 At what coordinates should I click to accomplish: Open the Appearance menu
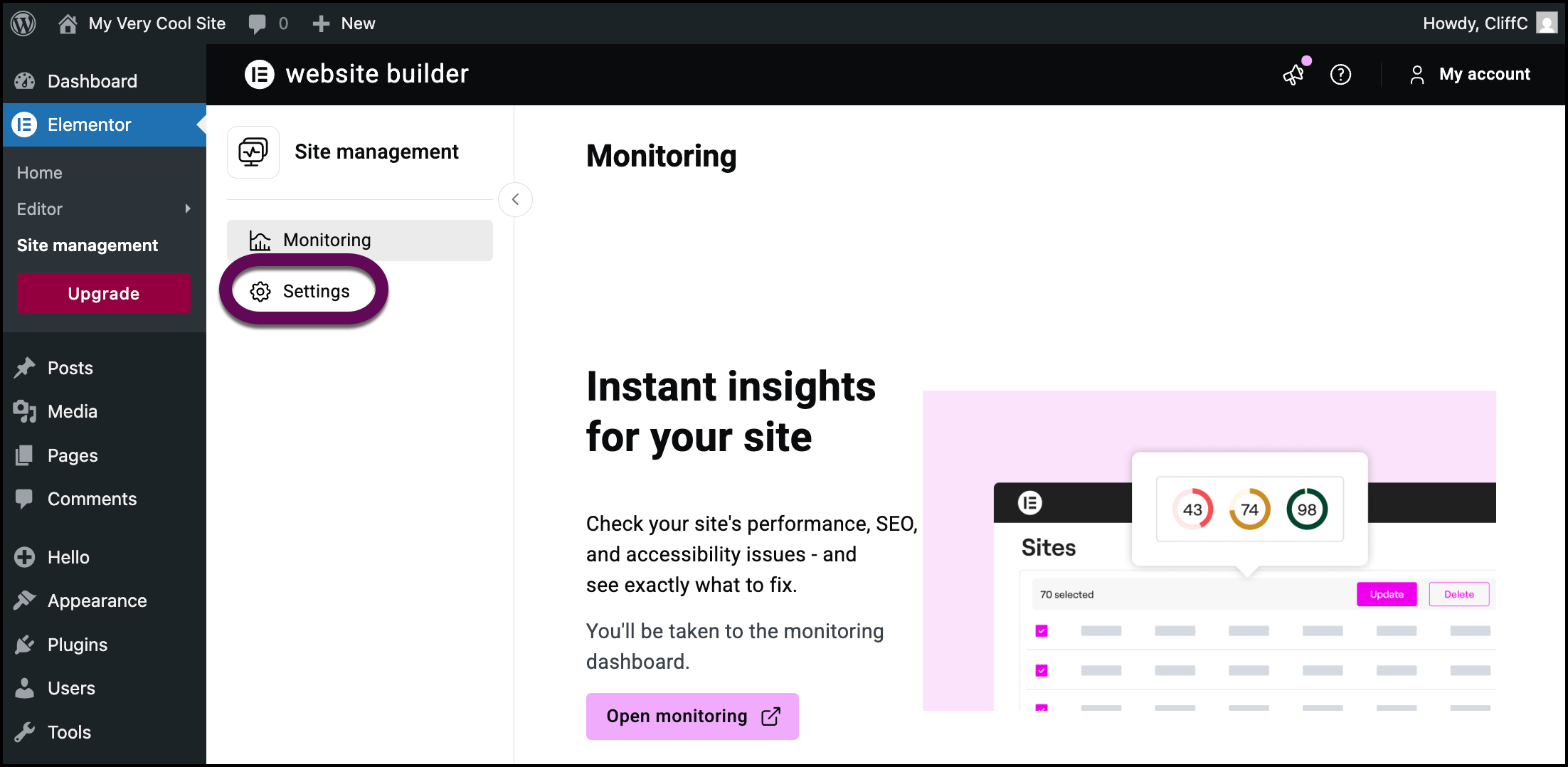[97, 601]
